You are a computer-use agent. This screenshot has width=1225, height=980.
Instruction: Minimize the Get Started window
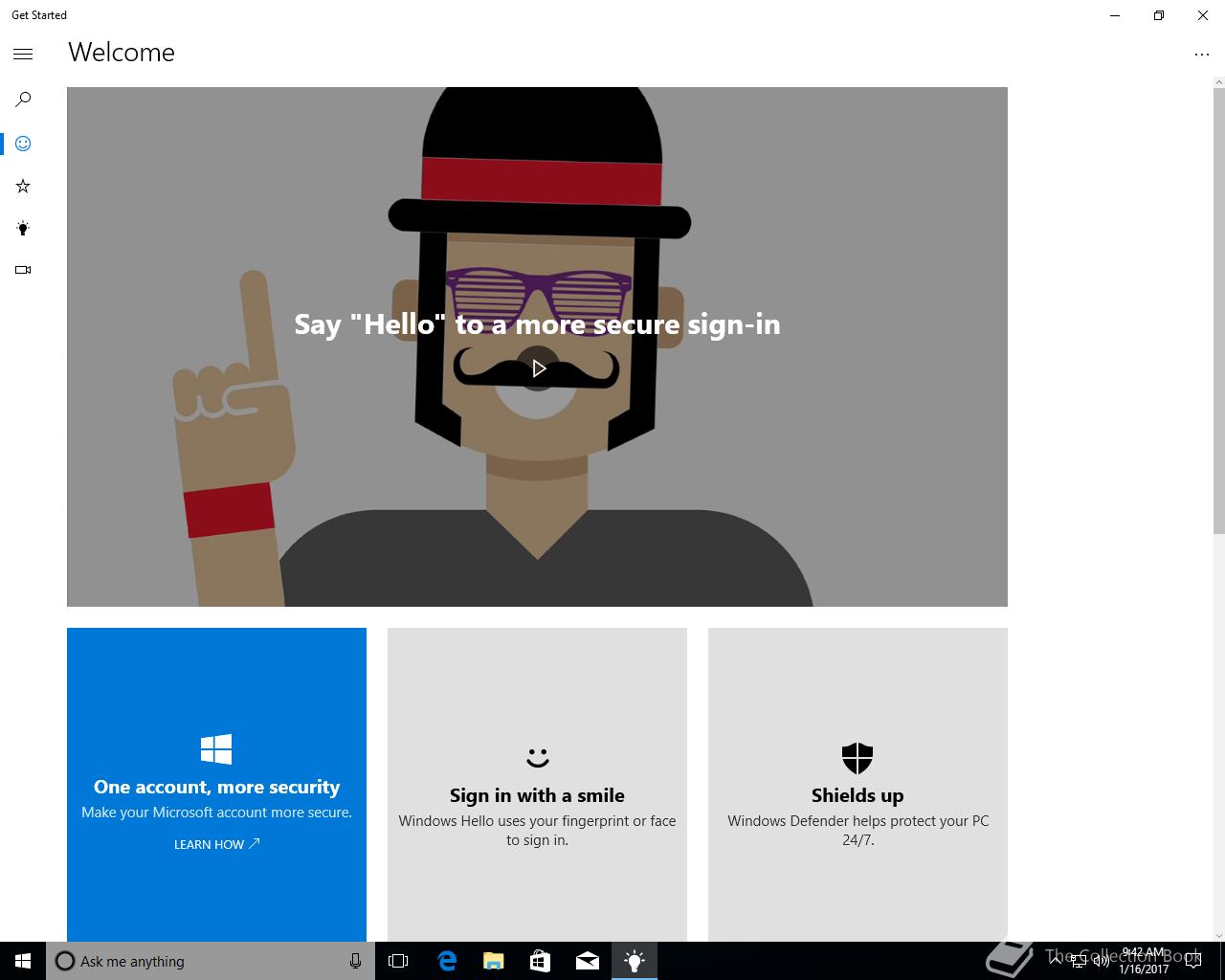(x=1115, y=15)
